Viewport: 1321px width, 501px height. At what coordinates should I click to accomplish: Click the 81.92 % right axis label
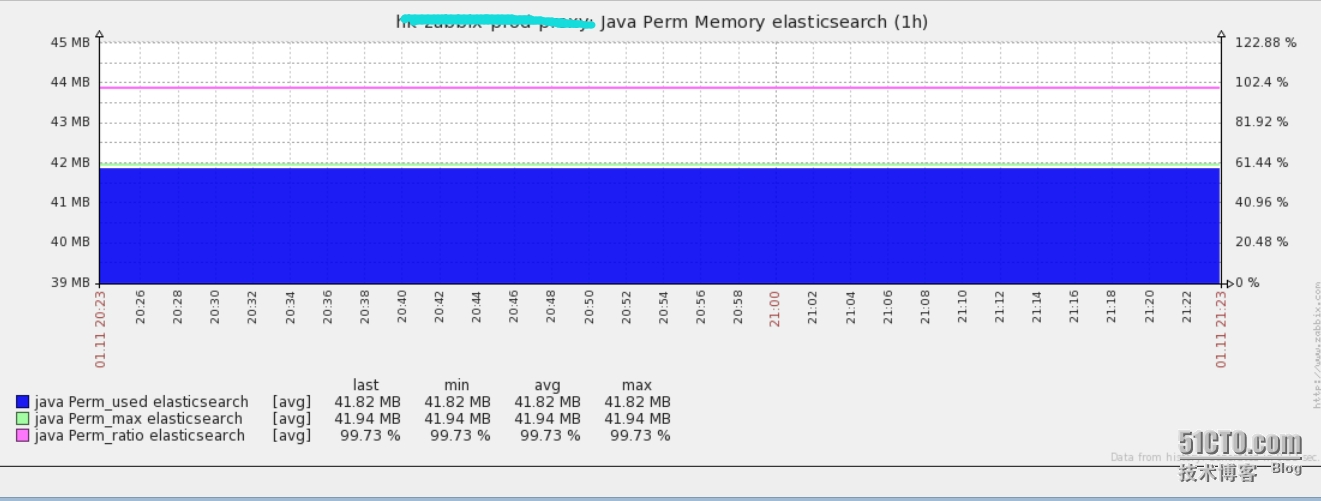click(x=1262, y=122)
